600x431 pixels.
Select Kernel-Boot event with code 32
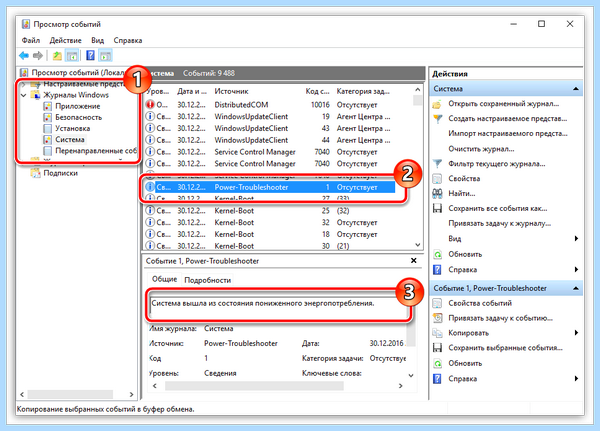[270, 222]
